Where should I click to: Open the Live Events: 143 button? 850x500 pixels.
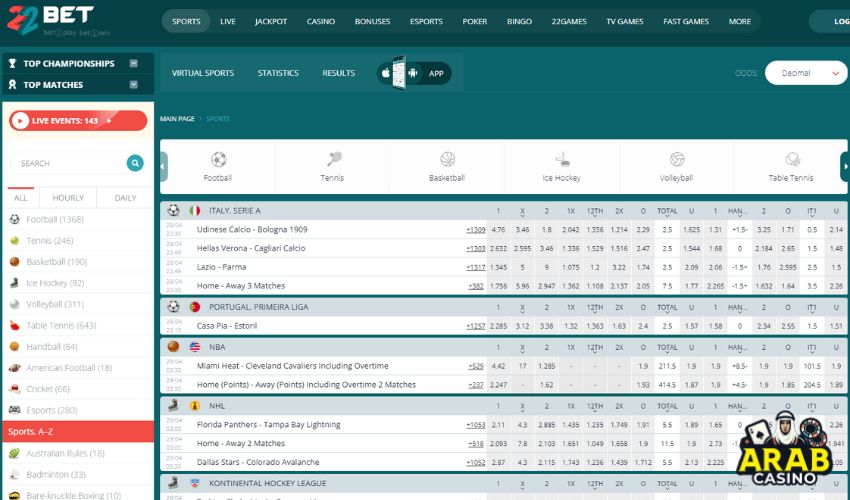pyautogui.click(x=78, y=120)
